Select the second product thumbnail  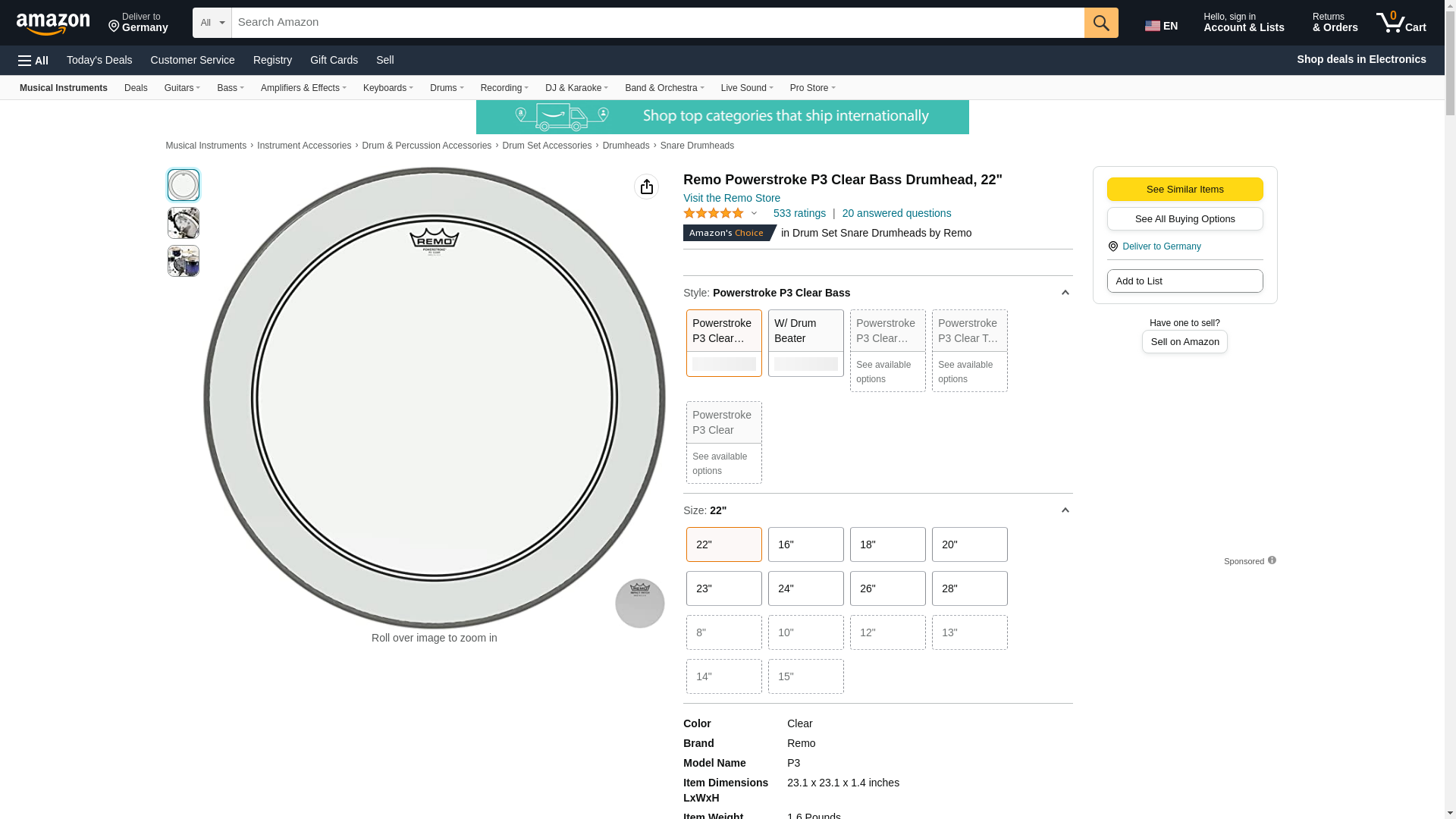(x=184, y=223)
